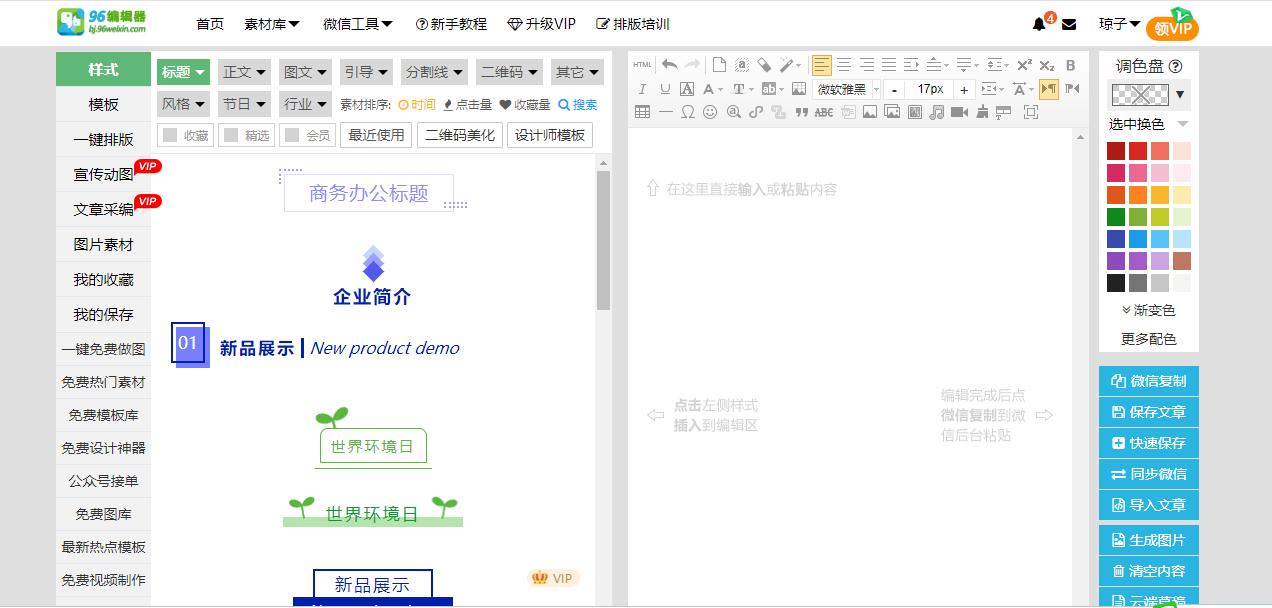Viewport: 1272px width, 608px height.
Task: Undo the last edit with the undo arrow
Action: pos(668,63)
